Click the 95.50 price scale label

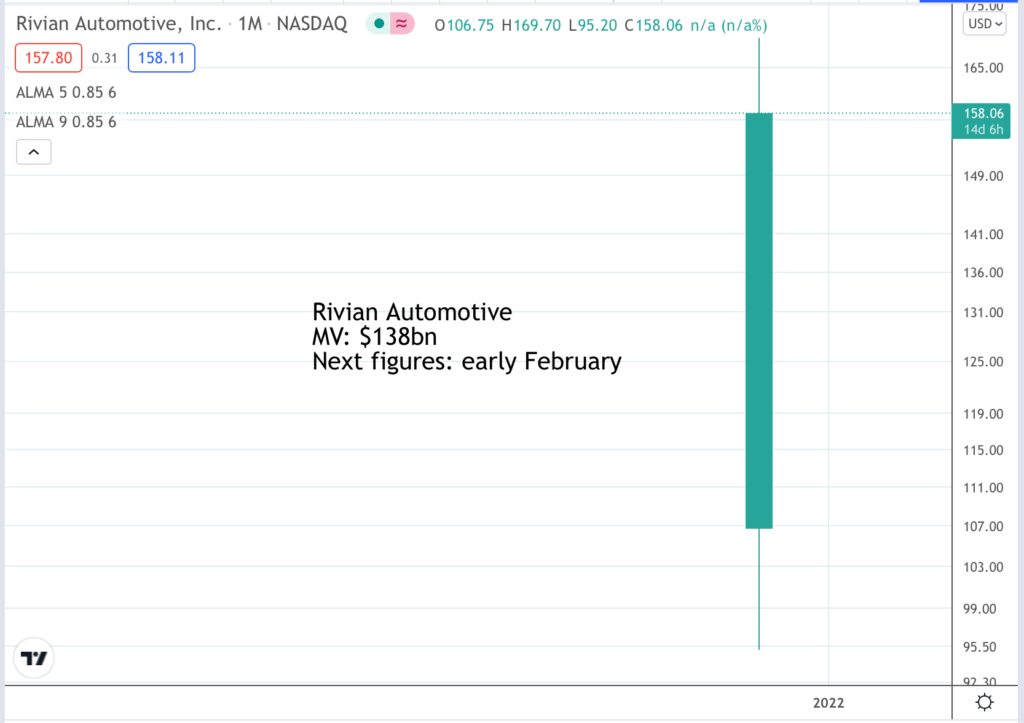[x=980, y=647]
